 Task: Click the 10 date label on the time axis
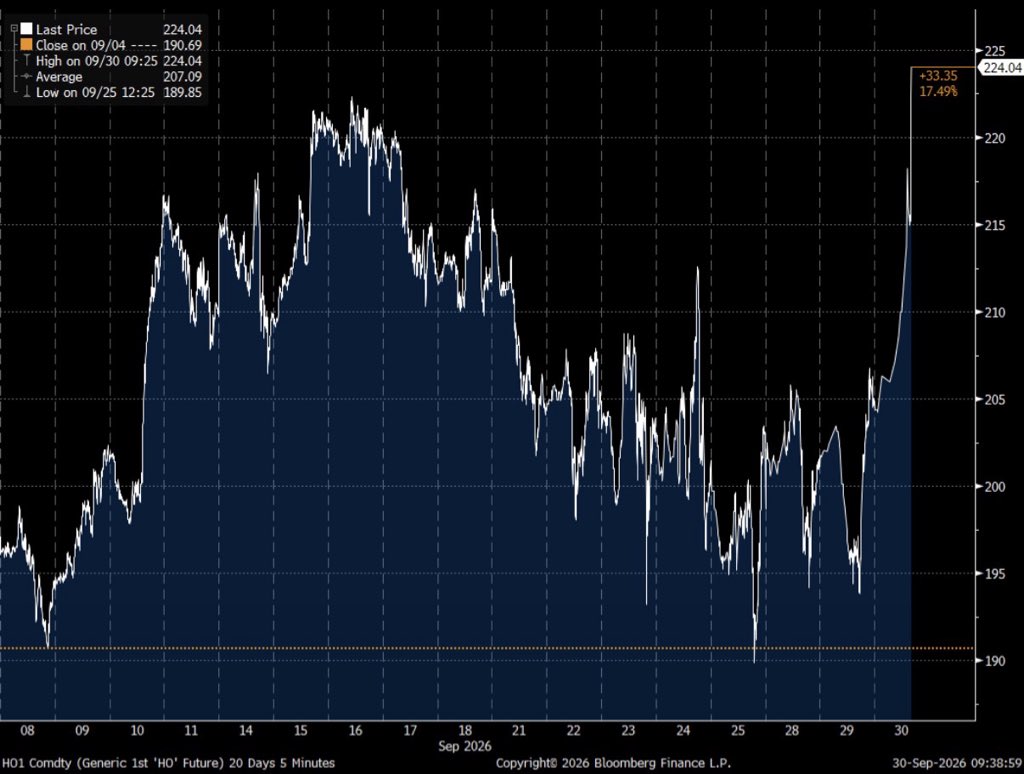[136, 730]
